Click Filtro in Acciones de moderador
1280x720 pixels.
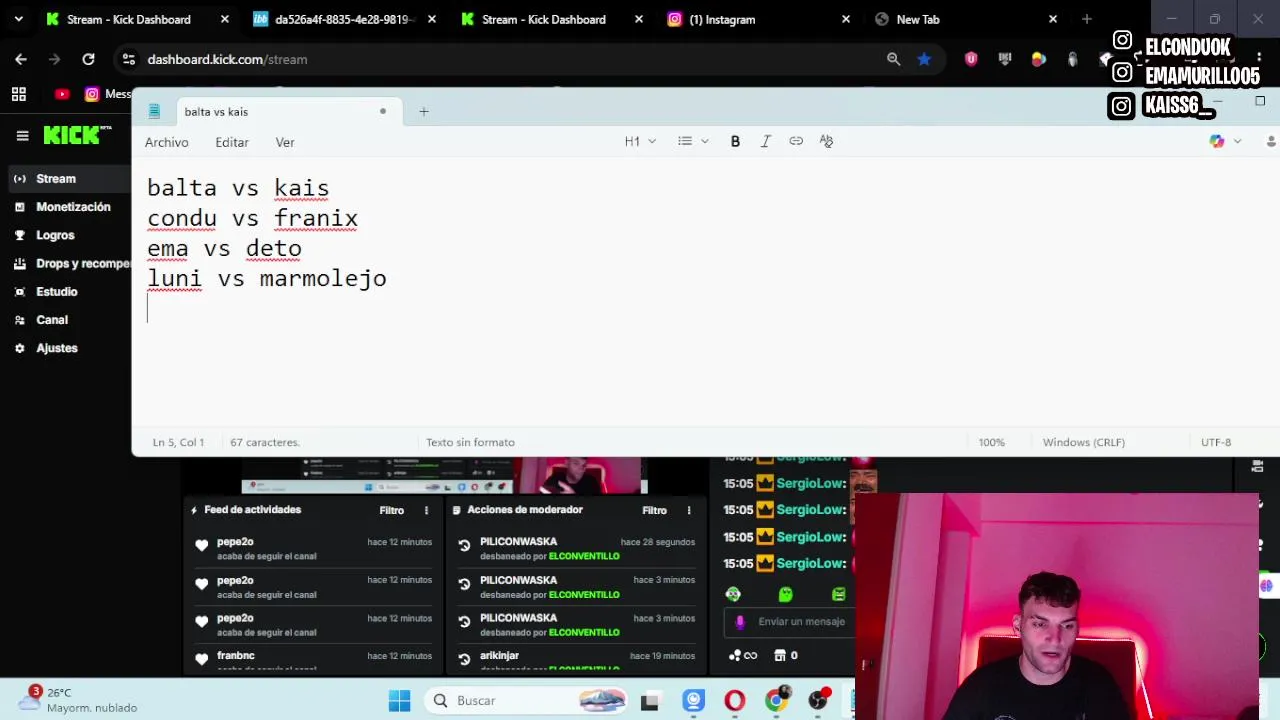[x=654, y=510]
